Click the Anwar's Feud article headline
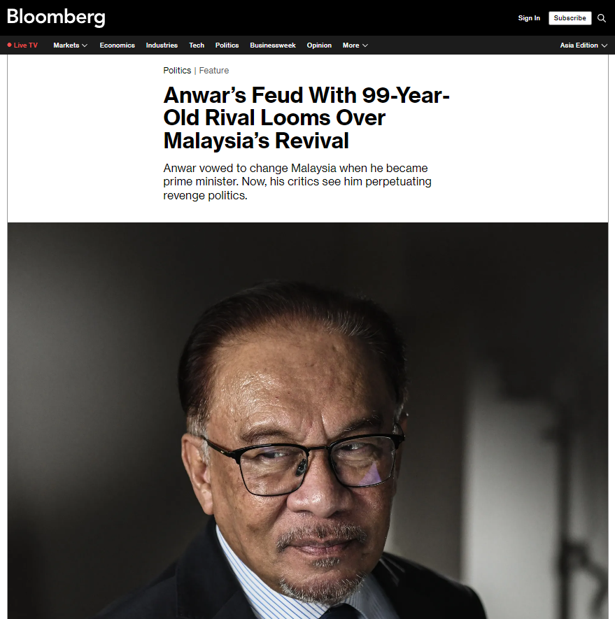This screenshot has height=619, width=615. click(306, 118)
